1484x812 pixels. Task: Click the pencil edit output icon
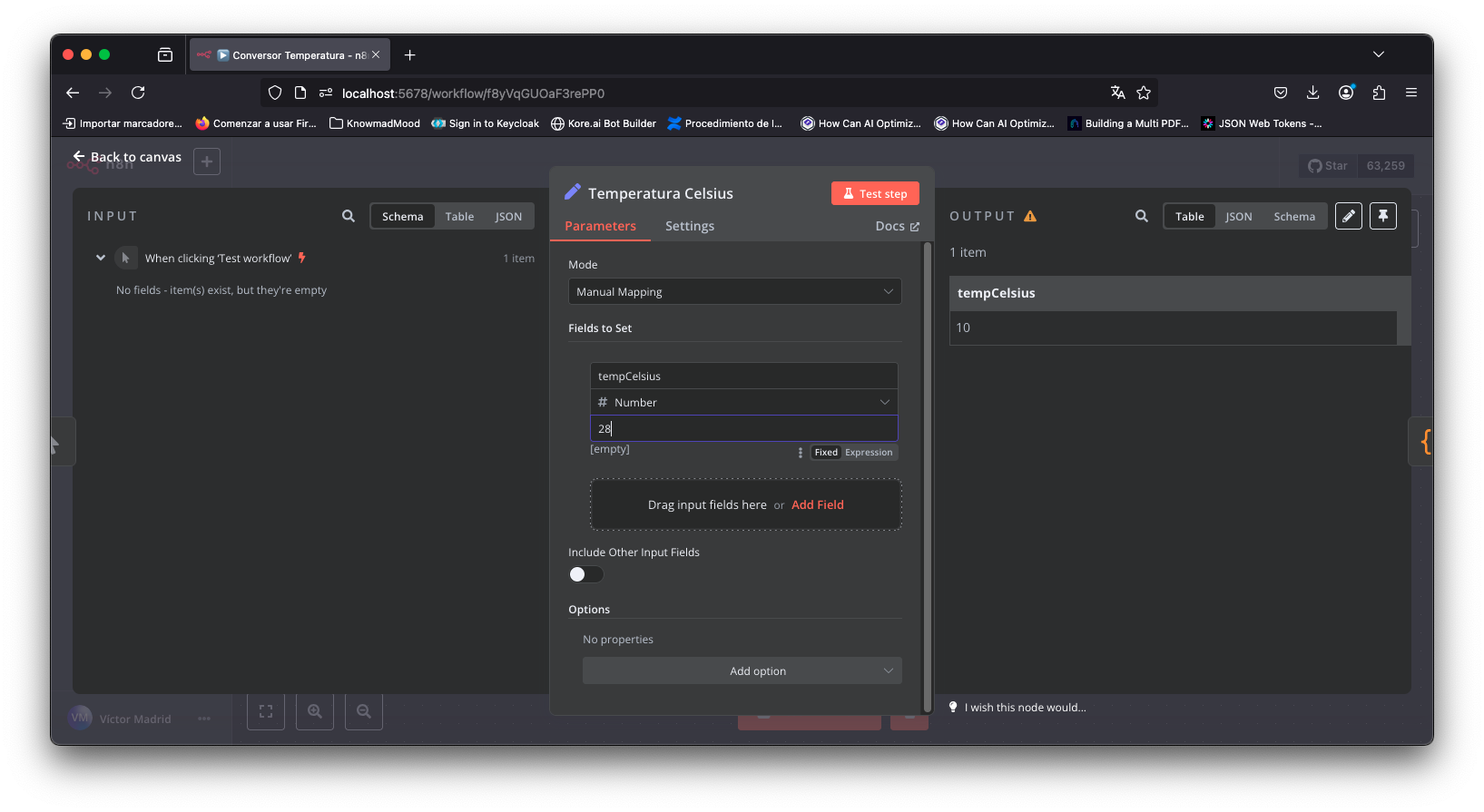pos(1348,216)
